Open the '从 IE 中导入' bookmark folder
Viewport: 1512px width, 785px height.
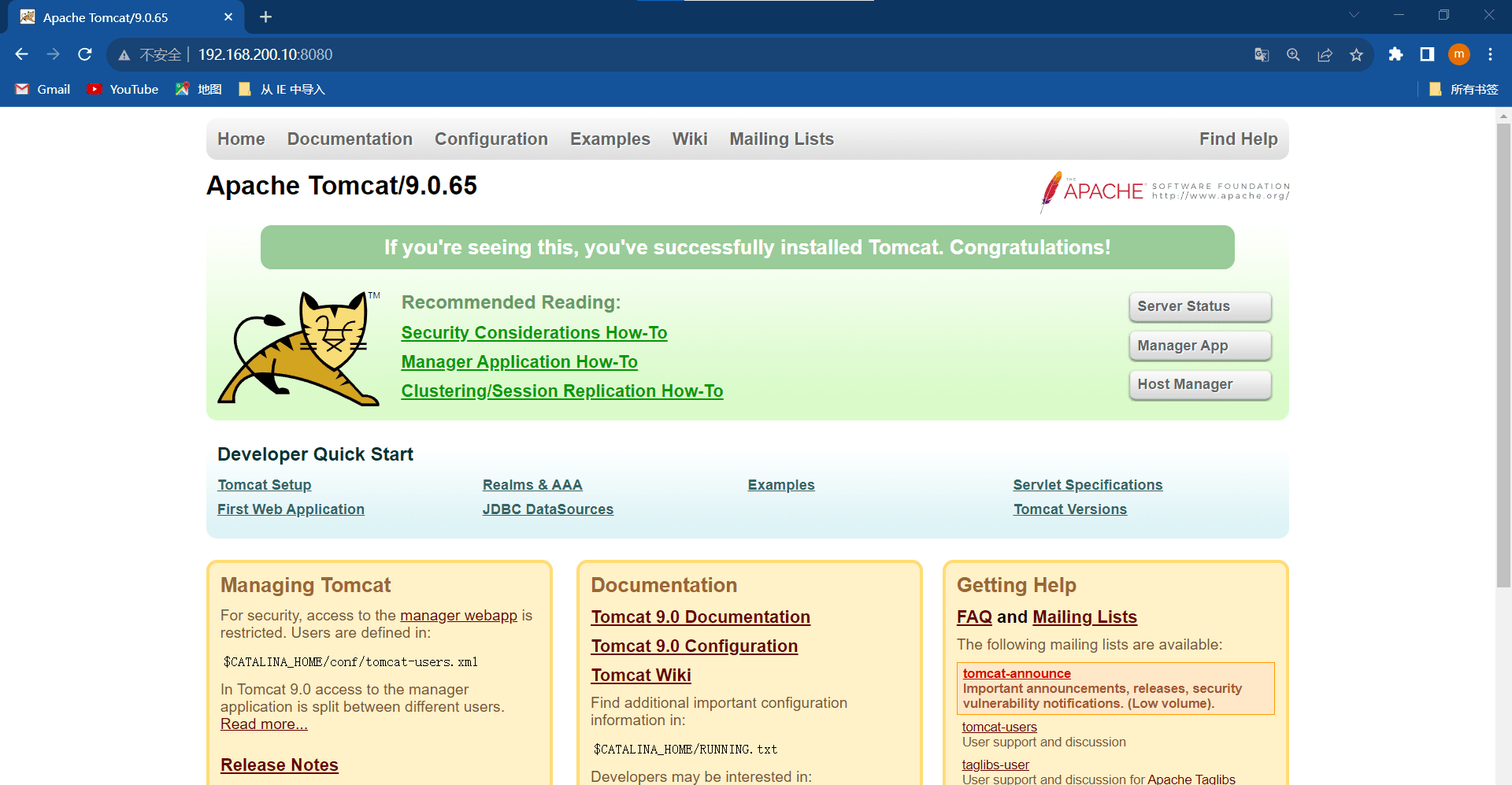(x=281, y=89)
